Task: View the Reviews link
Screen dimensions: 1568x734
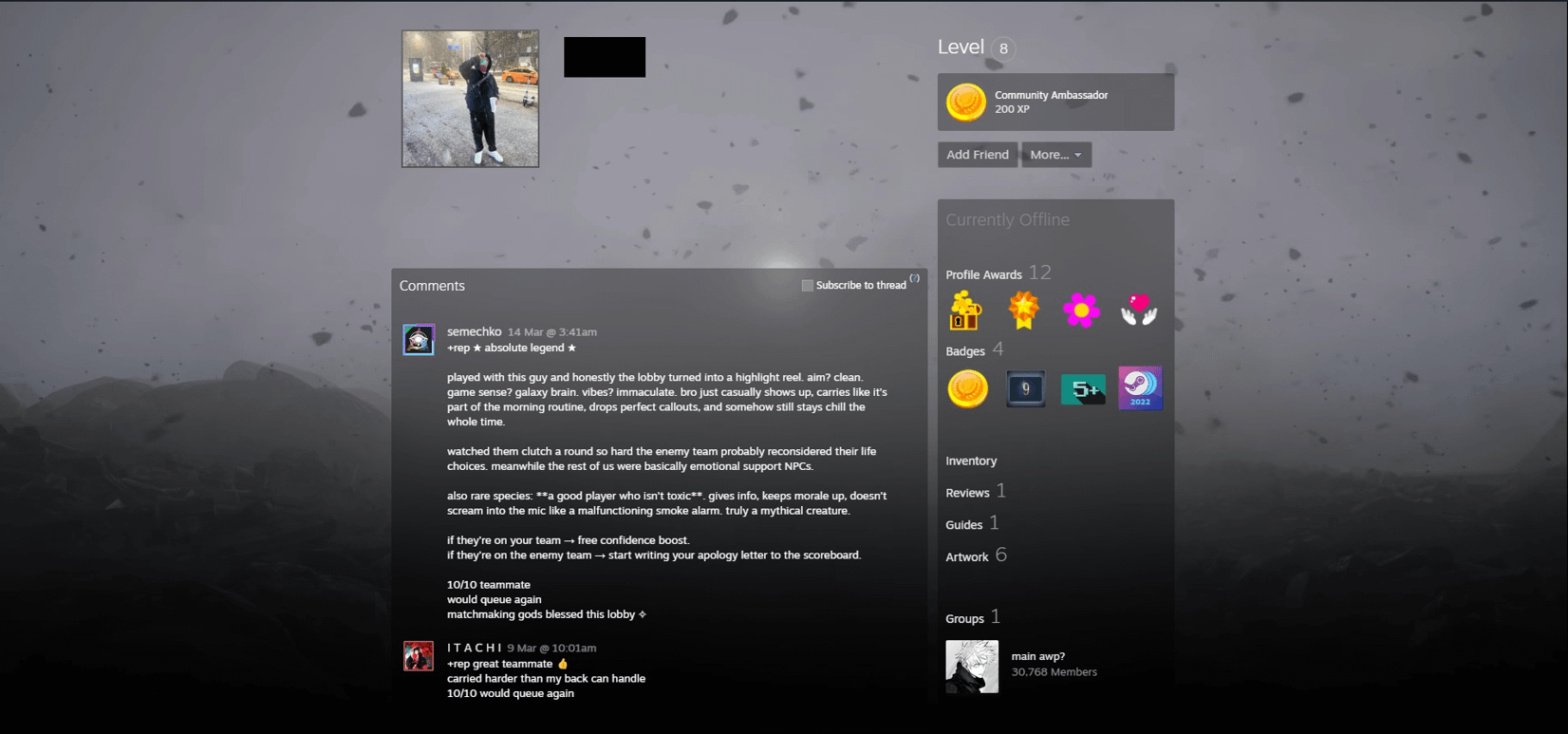Action: (x=967, y=493)
